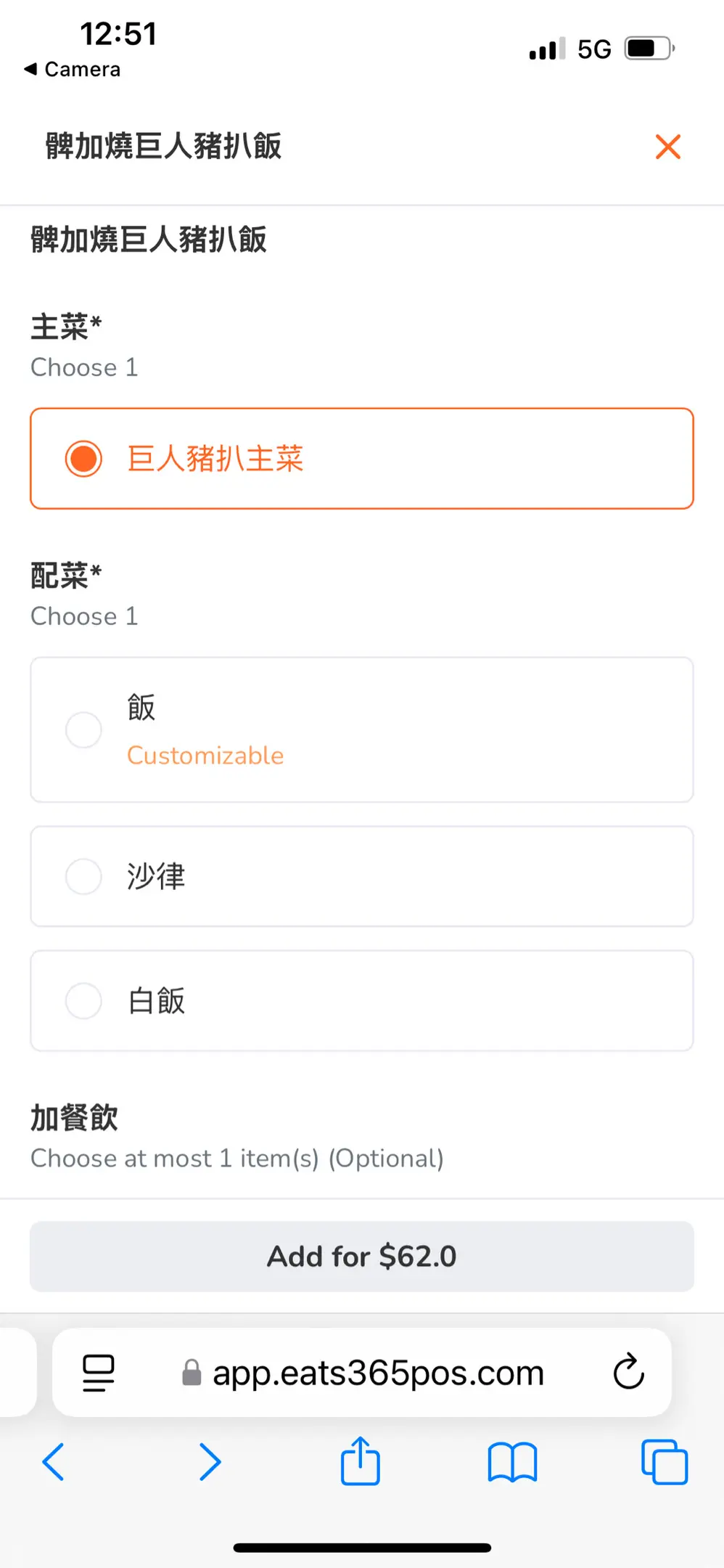Image resolution: width=724 pixels, height=1568 pixels.
Task: Tap the Customizable label under 飯
Action: coord(205,756)
